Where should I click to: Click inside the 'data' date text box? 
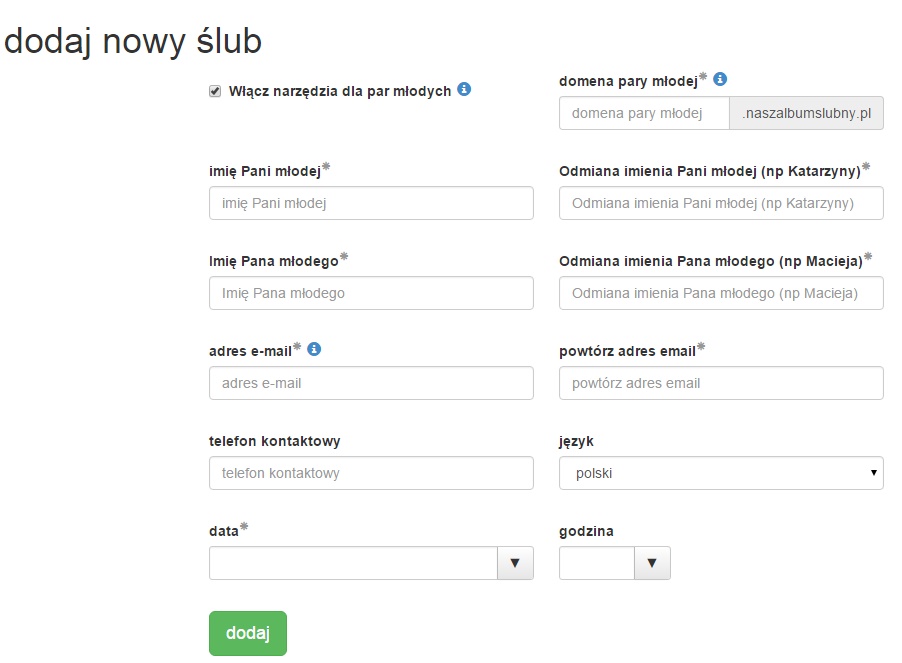(x=353, y=563)
